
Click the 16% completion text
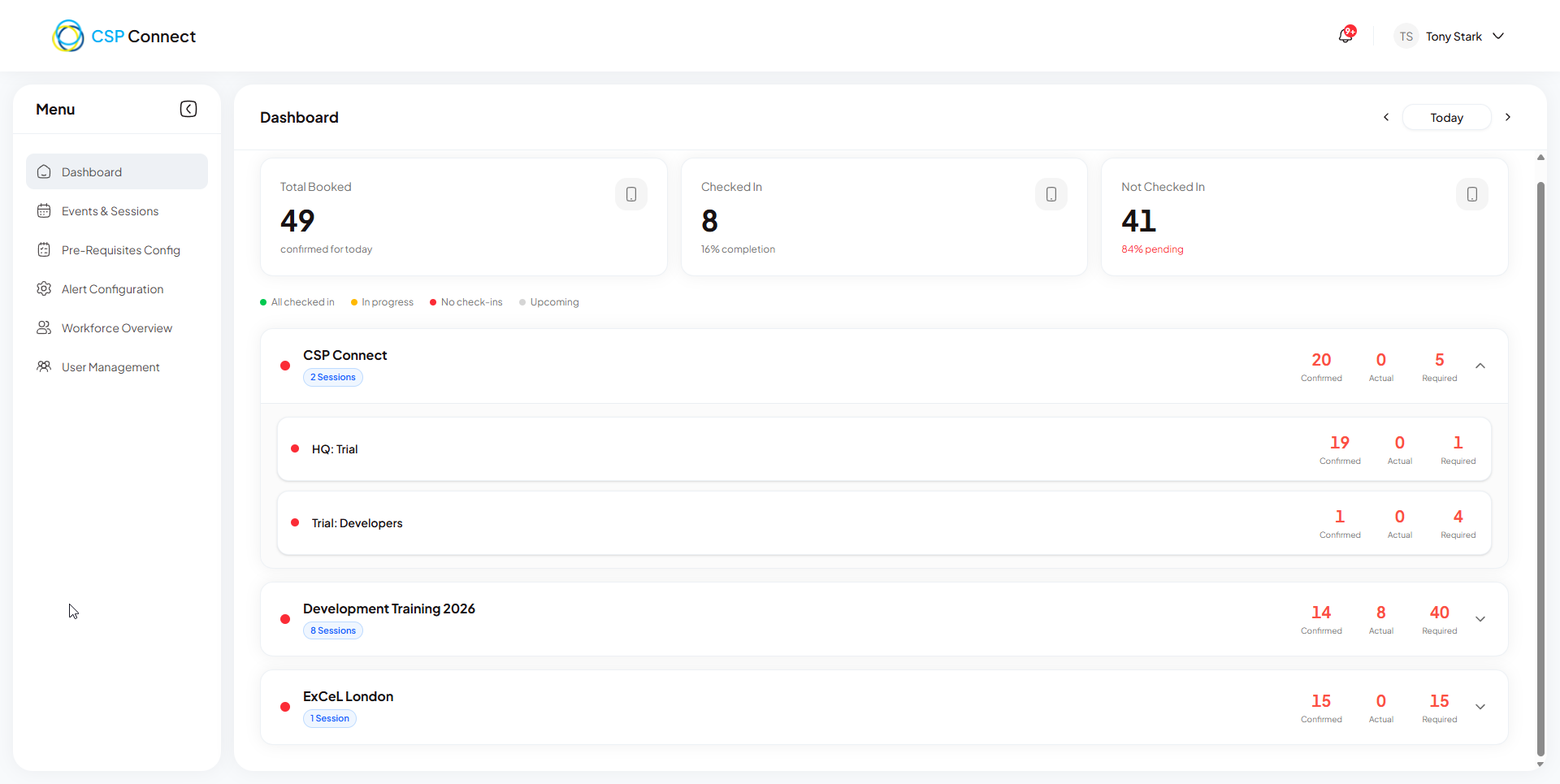pyautogui.click(x=738, y=249)
